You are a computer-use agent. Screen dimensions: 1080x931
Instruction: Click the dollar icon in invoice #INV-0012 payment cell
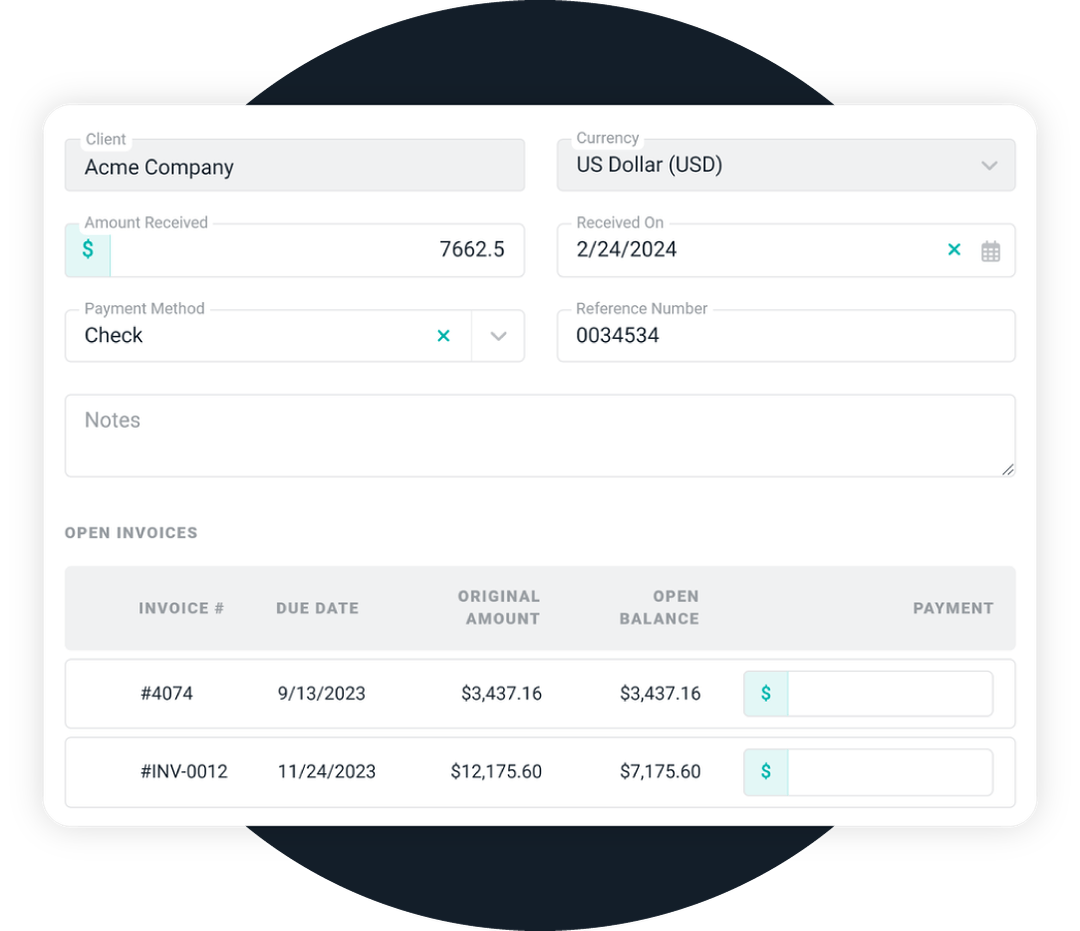[765, 771]
